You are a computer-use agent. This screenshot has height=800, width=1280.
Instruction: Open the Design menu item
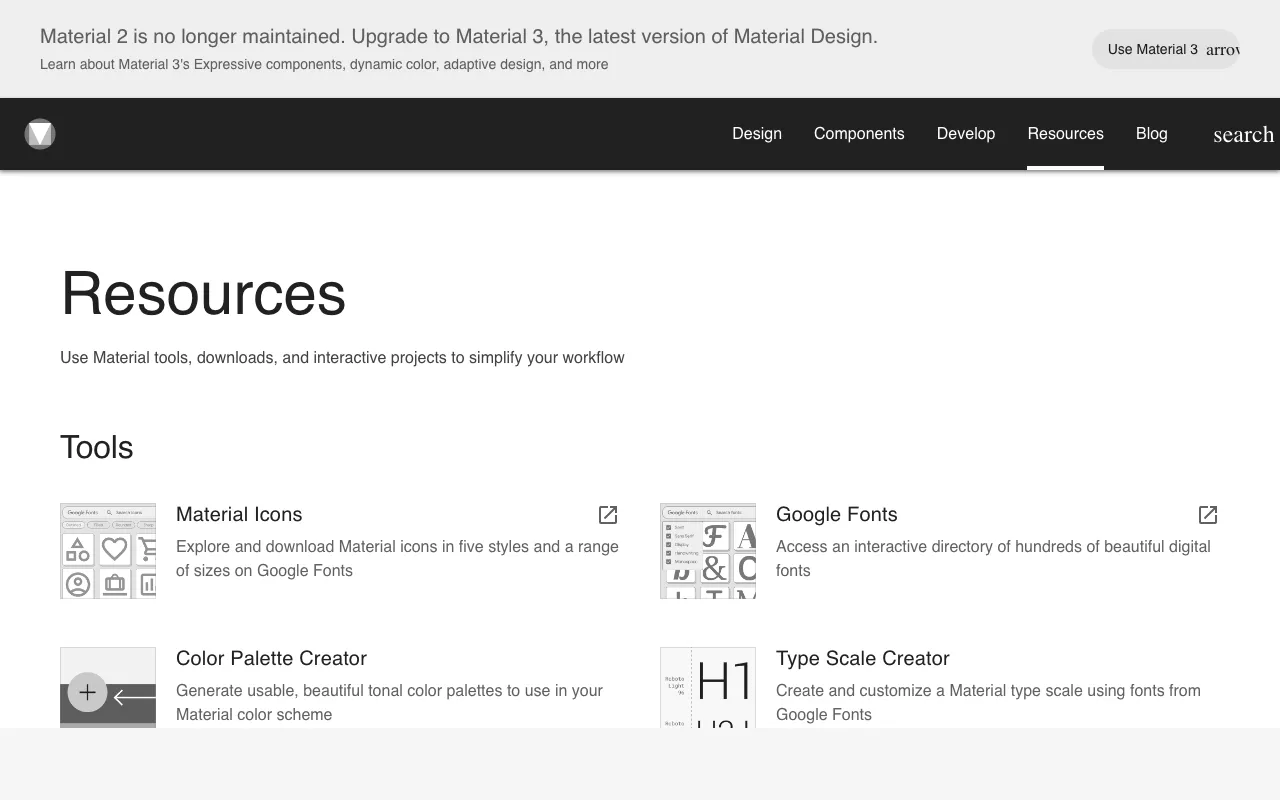(757, 134)
